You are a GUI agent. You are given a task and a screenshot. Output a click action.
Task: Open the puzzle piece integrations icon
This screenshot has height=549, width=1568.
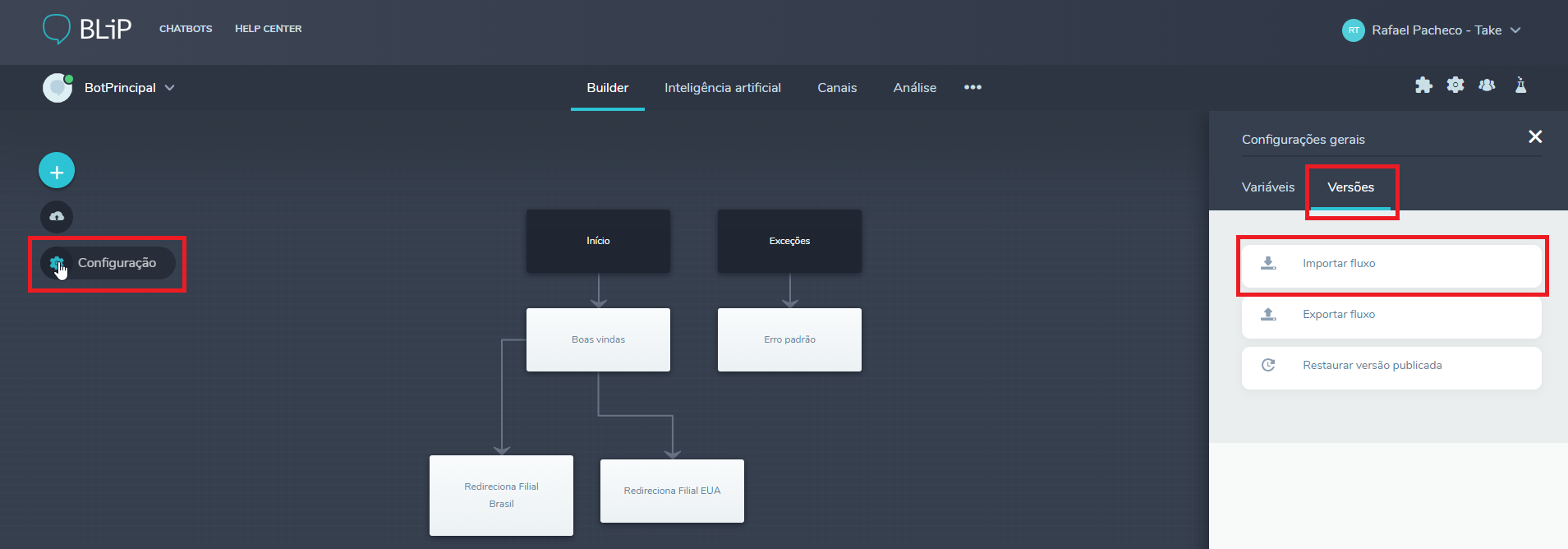[1423, 85]
